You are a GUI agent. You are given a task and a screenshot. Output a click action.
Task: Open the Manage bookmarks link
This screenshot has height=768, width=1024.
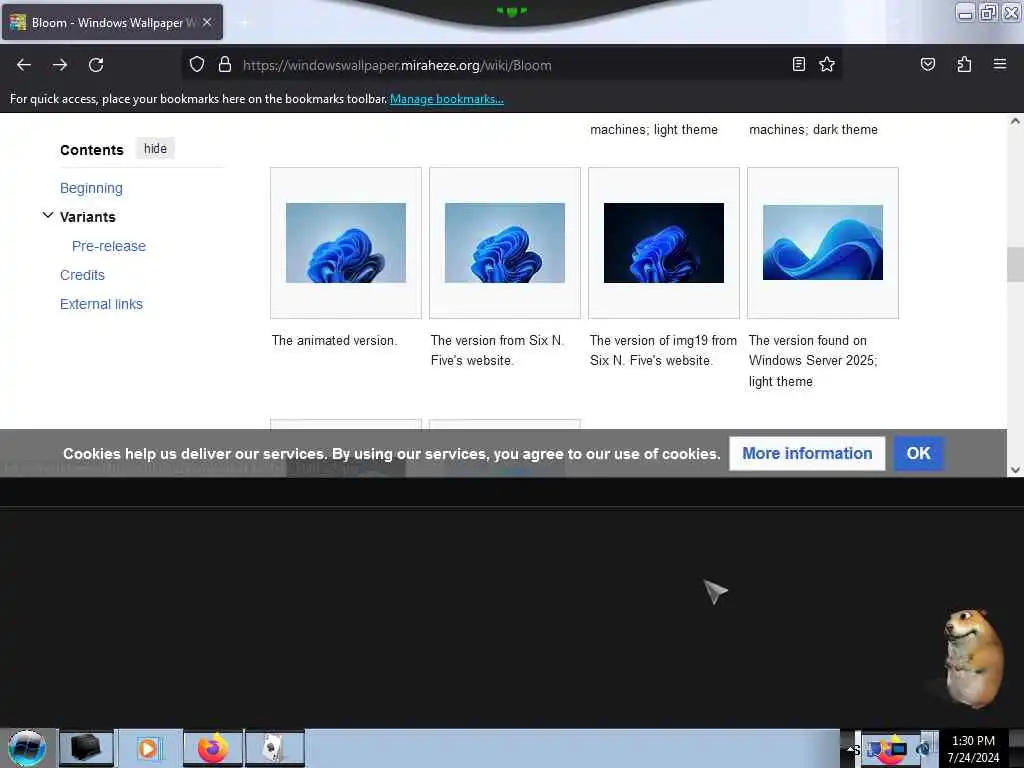(x=447, y=99)
